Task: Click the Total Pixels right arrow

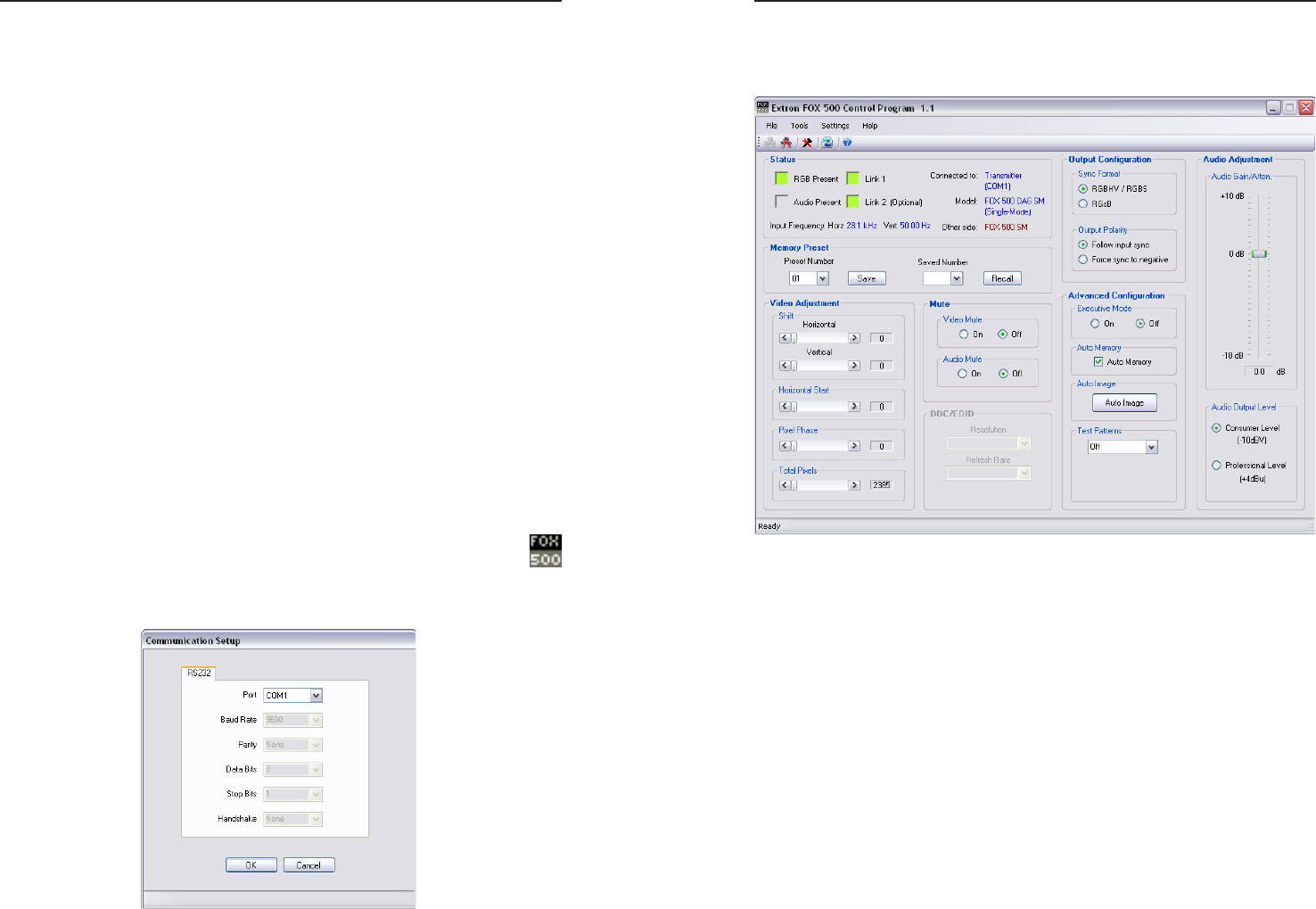Action: pyautogui.click(x=854, y=485)
